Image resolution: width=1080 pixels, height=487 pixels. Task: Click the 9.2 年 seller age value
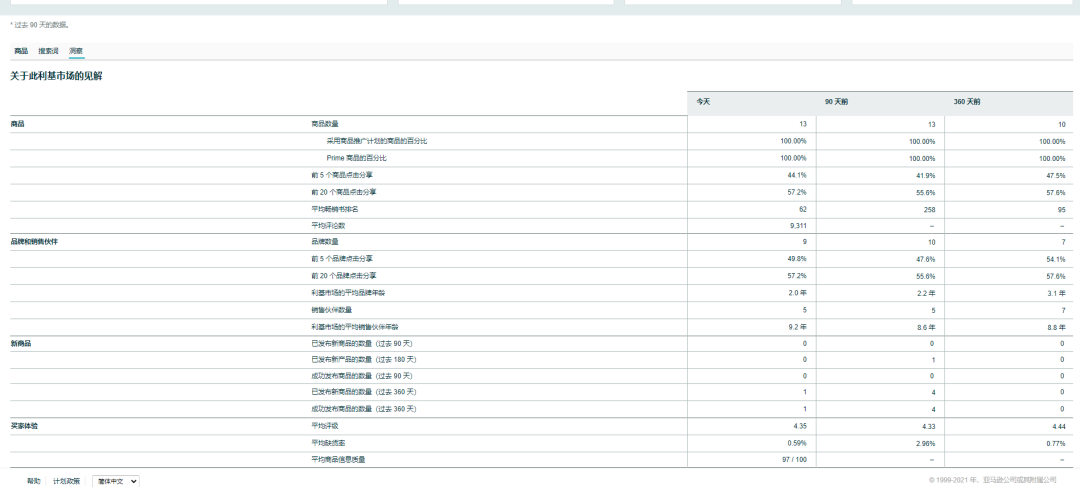coord(798,327)
